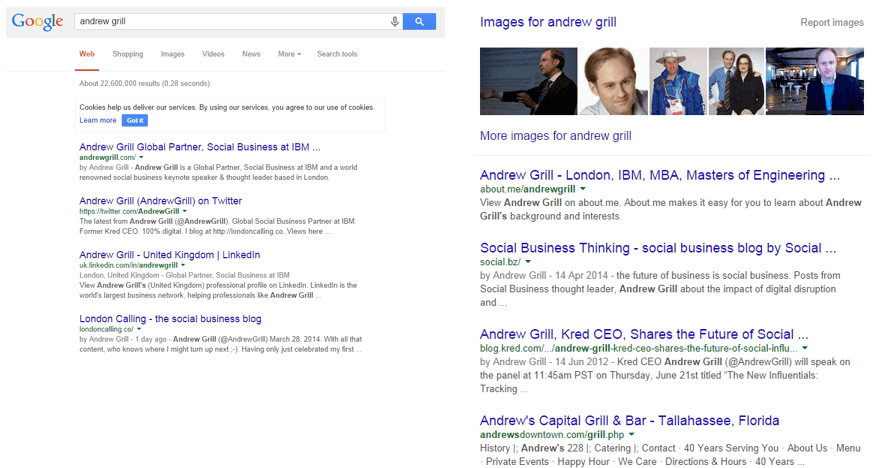Click the microphone voice search icon

(x=395, y=21)
